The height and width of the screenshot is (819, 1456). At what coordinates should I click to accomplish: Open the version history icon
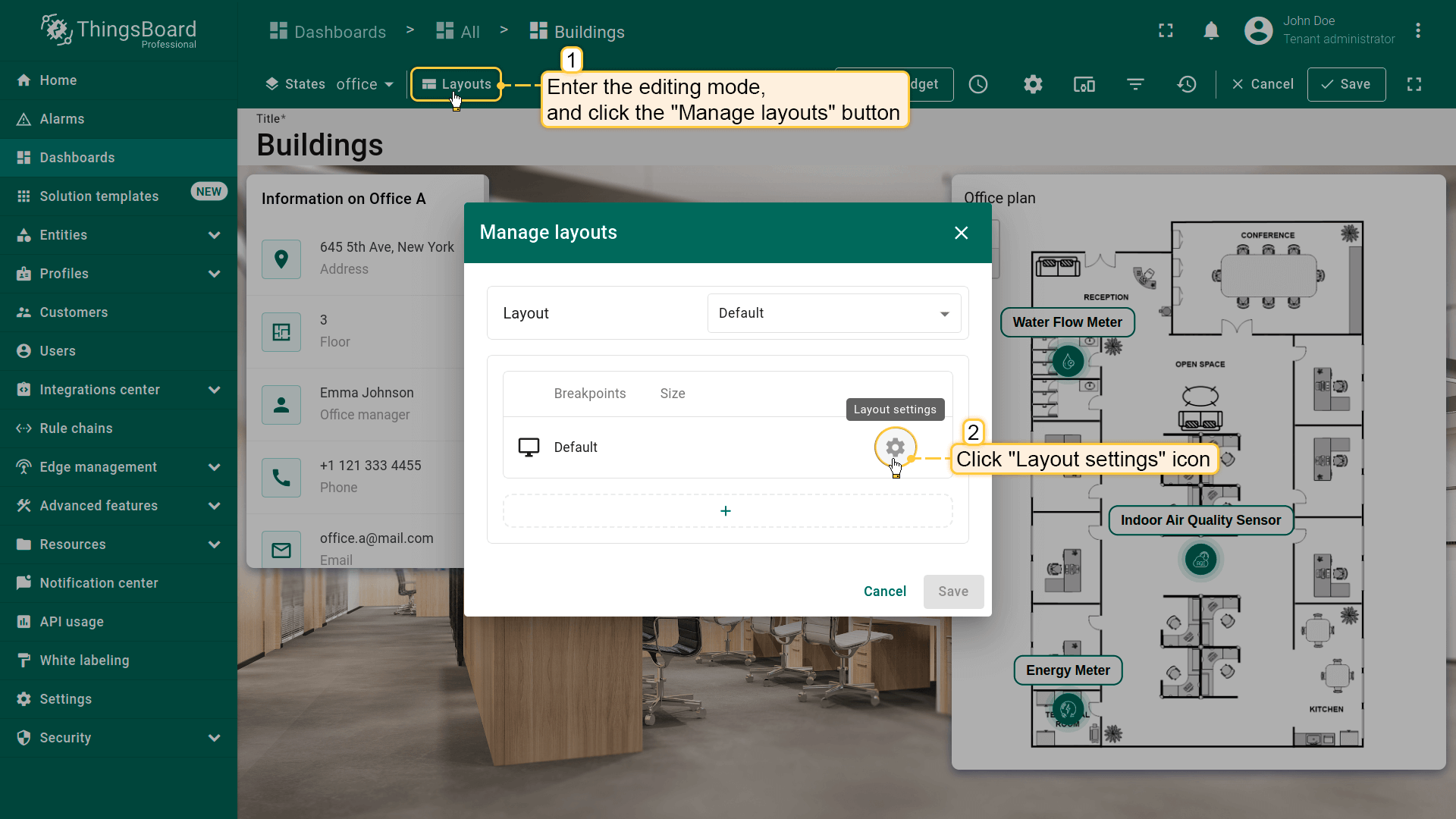(x=1187, y=84)
